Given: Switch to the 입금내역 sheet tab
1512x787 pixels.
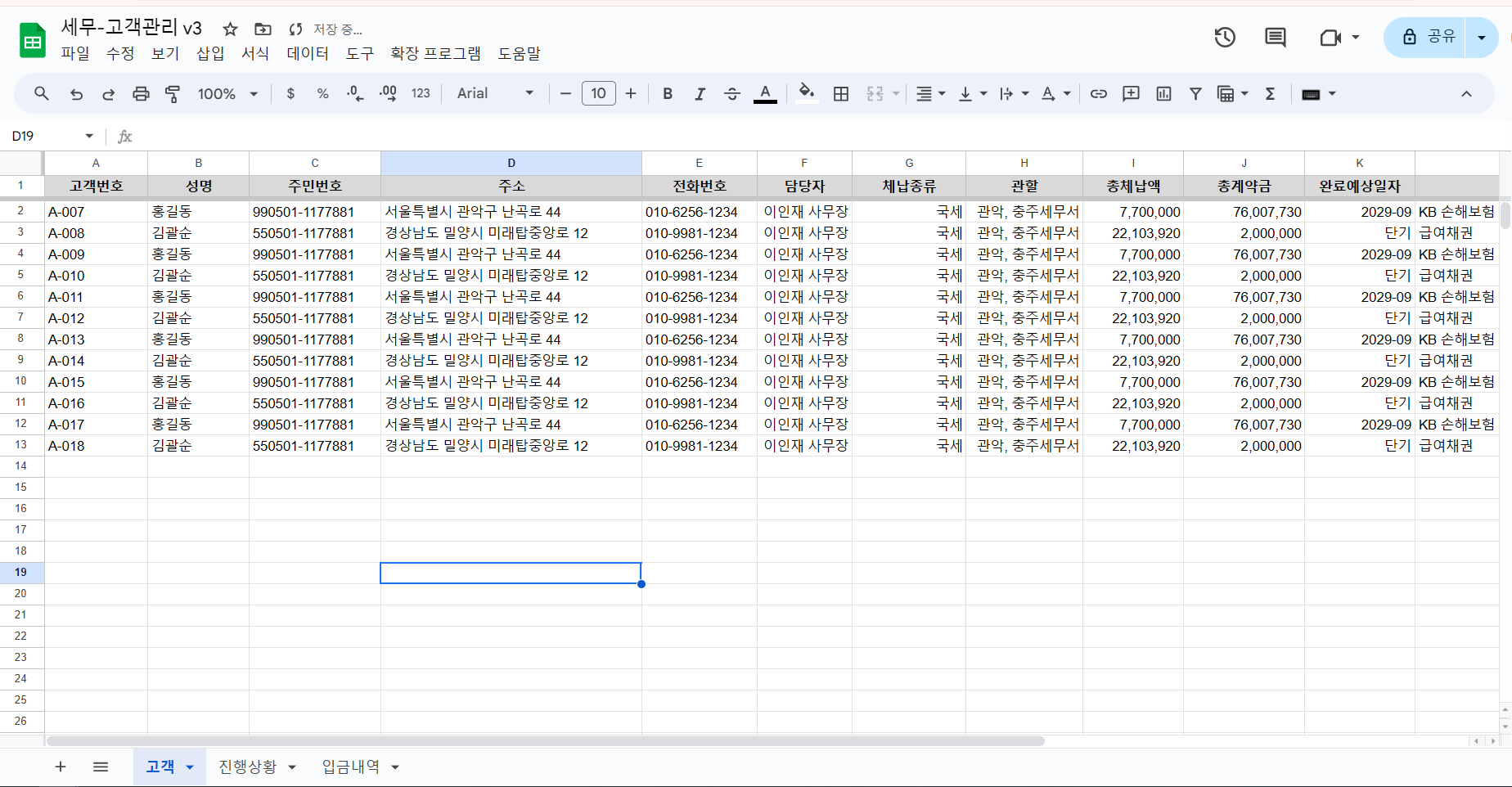Looking at the screenshot, I should click(x=350, y=767).
